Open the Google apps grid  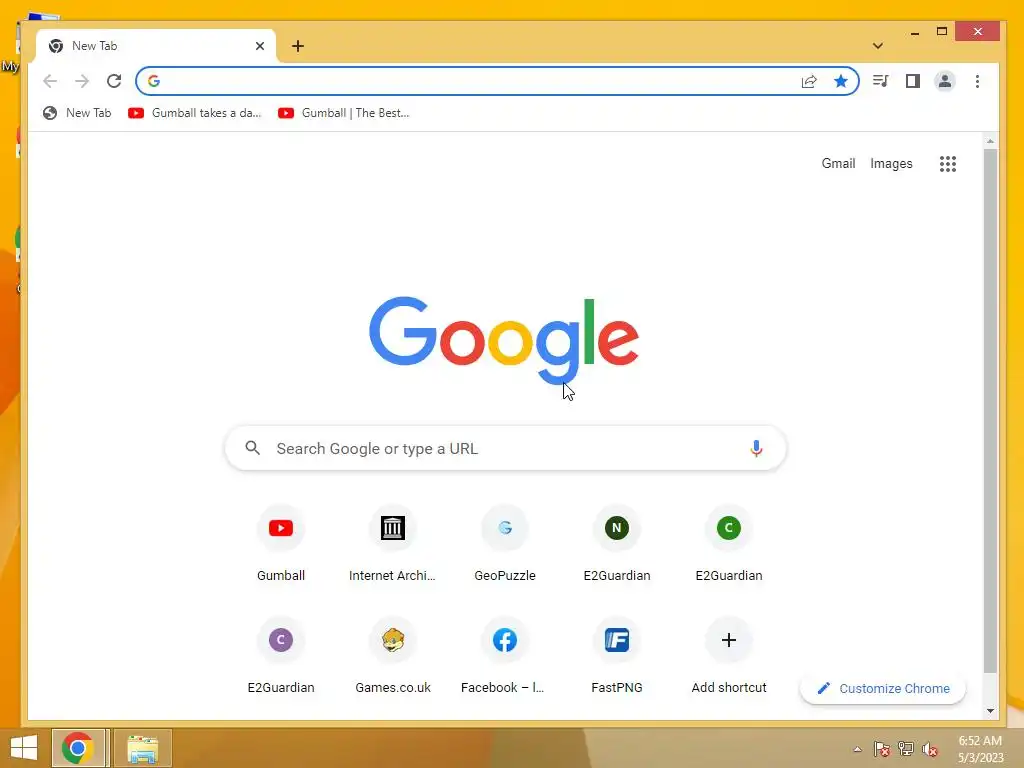(x=948, y=164)
